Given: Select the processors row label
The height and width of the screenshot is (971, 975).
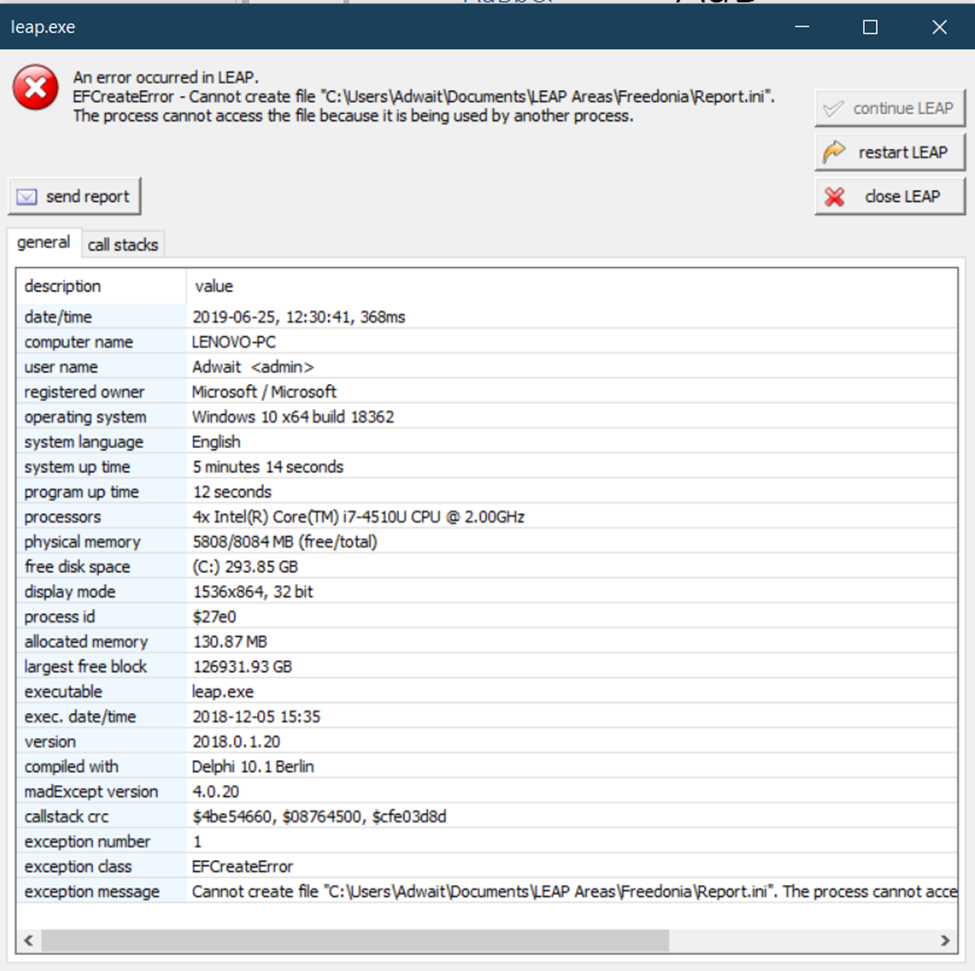Looking at the screenshot, I should coord(62,517).
